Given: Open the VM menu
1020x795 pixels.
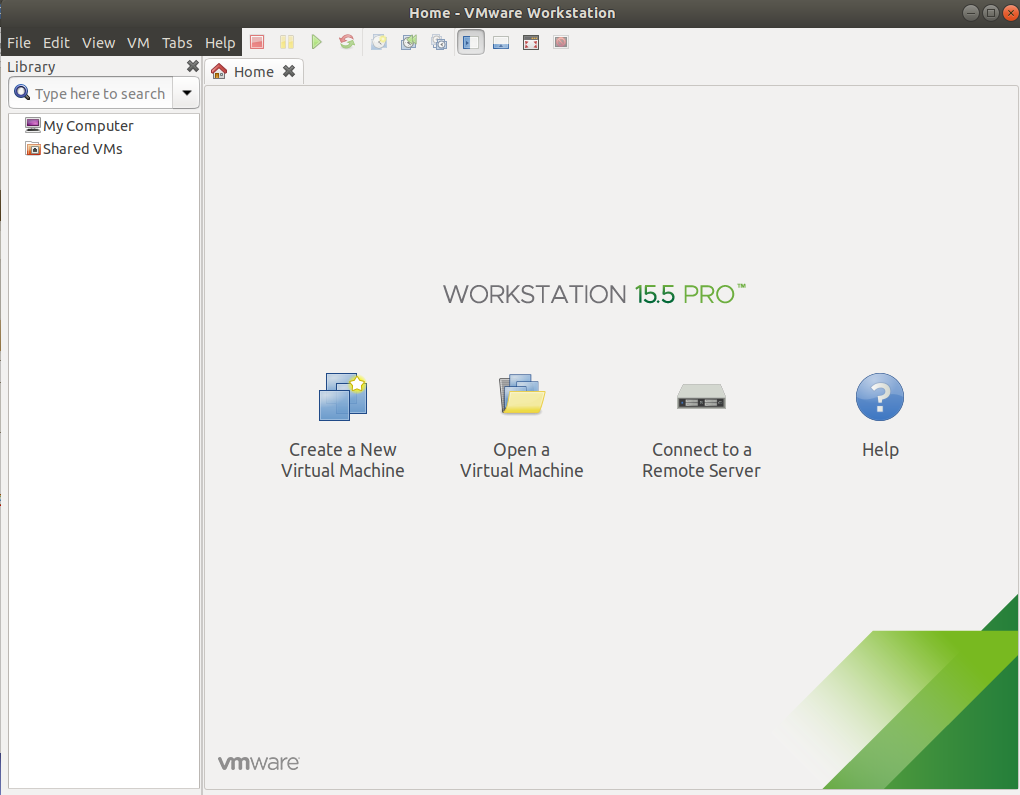Looking at the screenshot, I should click(x=138, y=43).
